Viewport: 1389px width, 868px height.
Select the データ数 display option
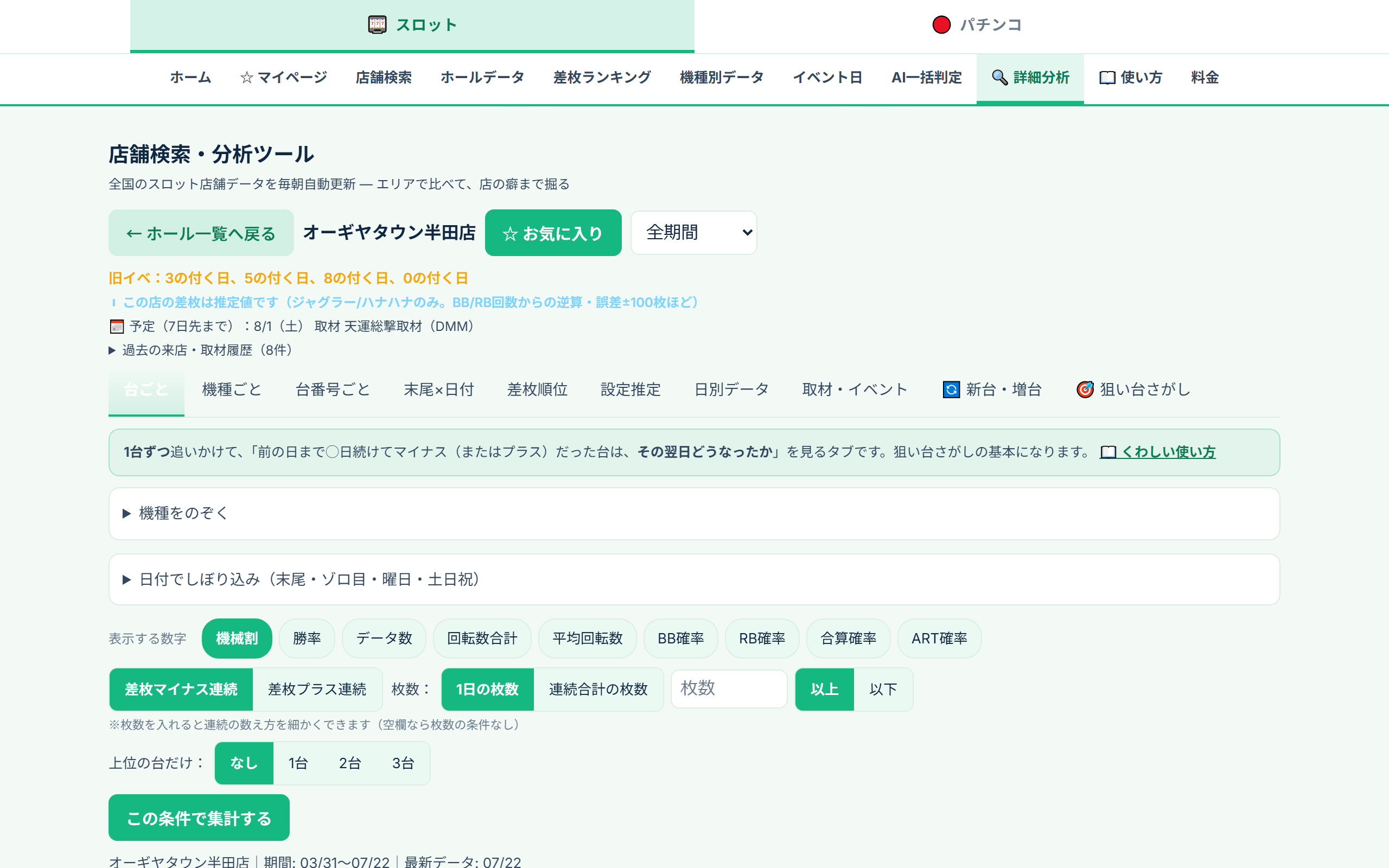384,639
